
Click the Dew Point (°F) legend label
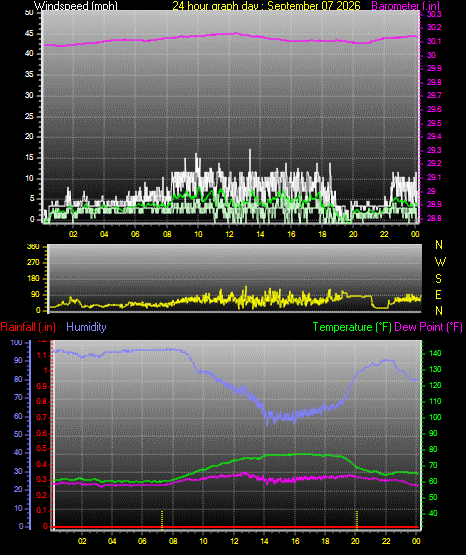coord(428,327)
